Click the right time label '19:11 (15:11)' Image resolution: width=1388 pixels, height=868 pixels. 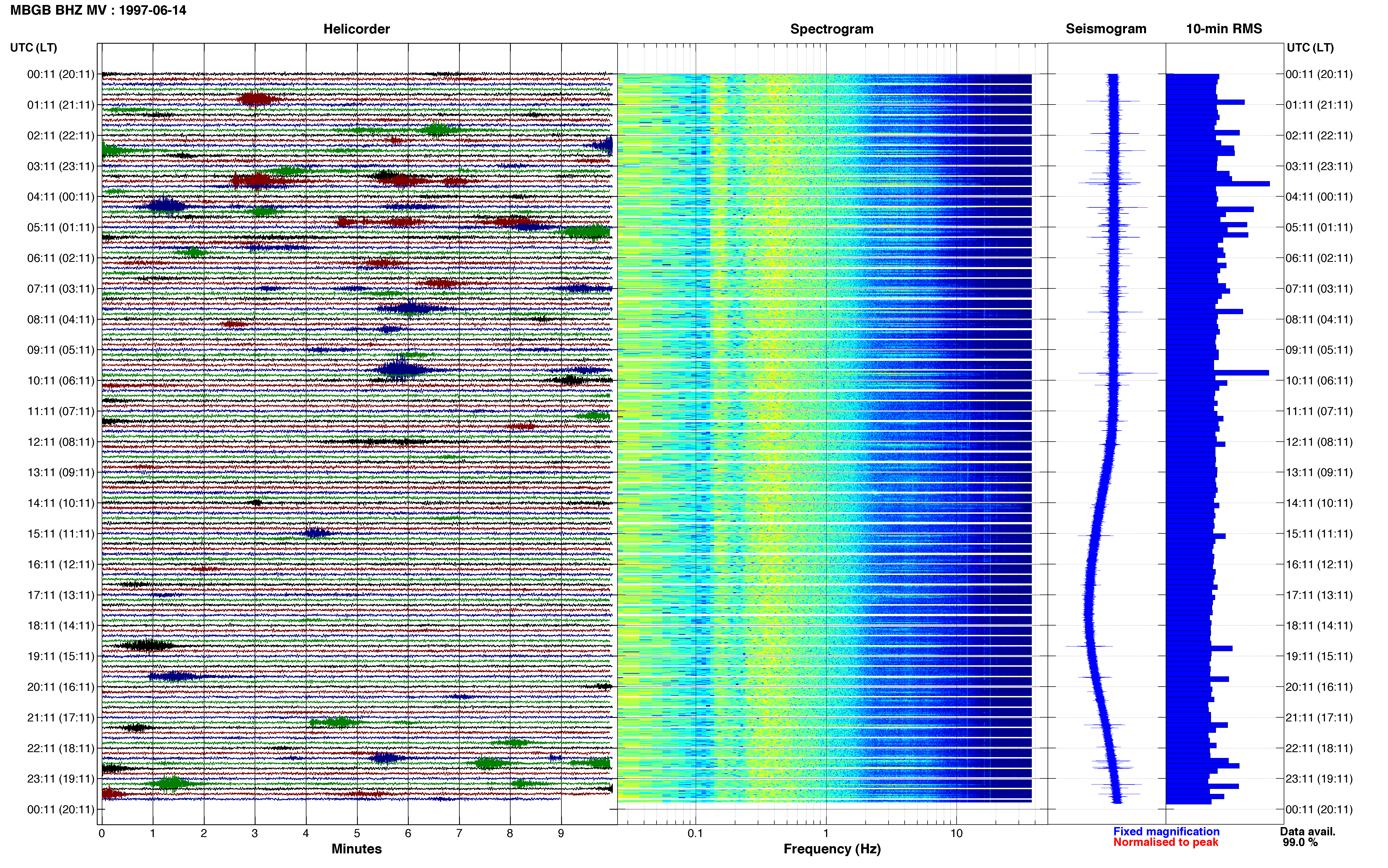point(1319,656)
